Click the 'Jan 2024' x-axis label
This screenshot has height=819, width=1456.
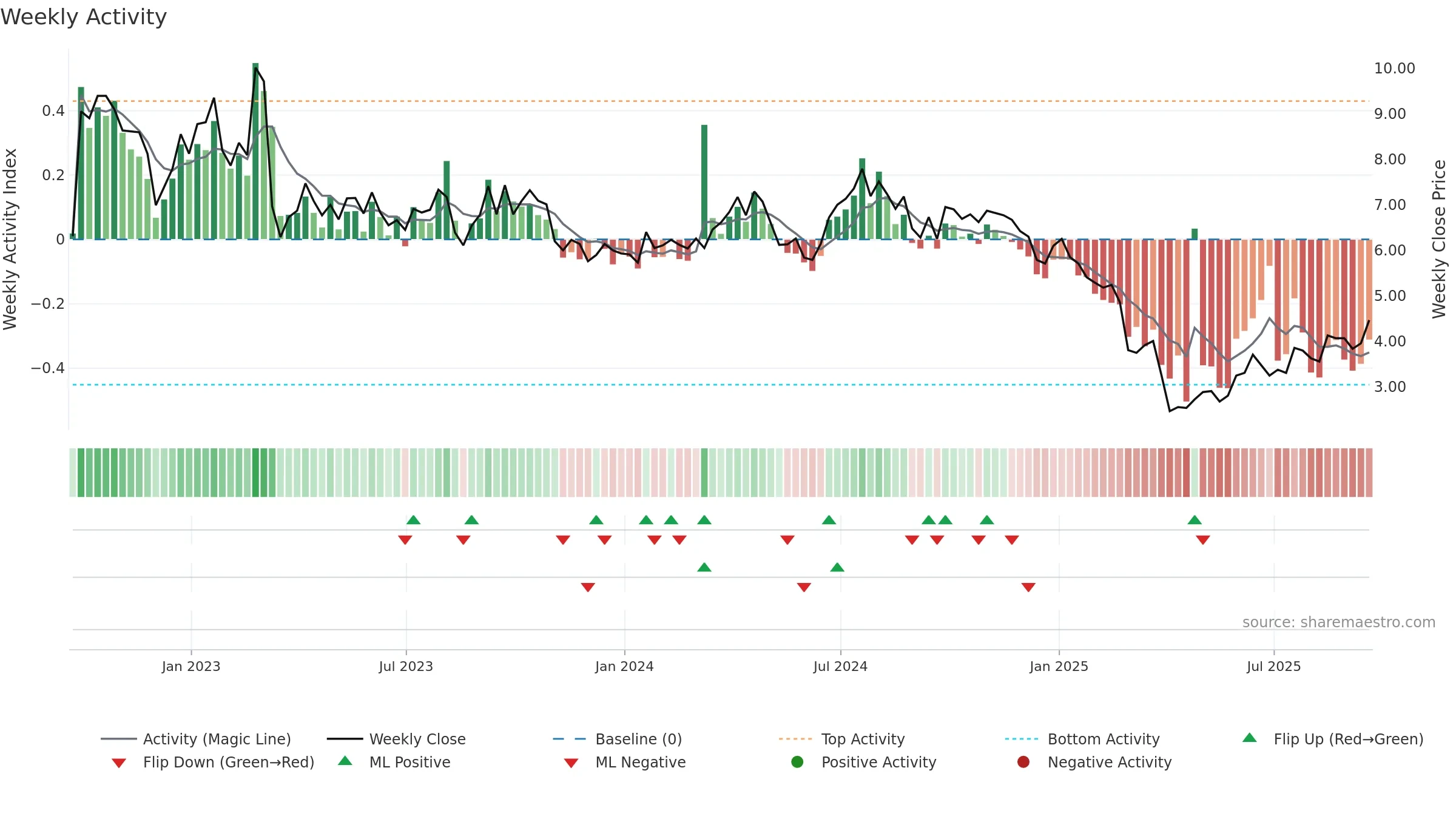(x=624, y=666)
